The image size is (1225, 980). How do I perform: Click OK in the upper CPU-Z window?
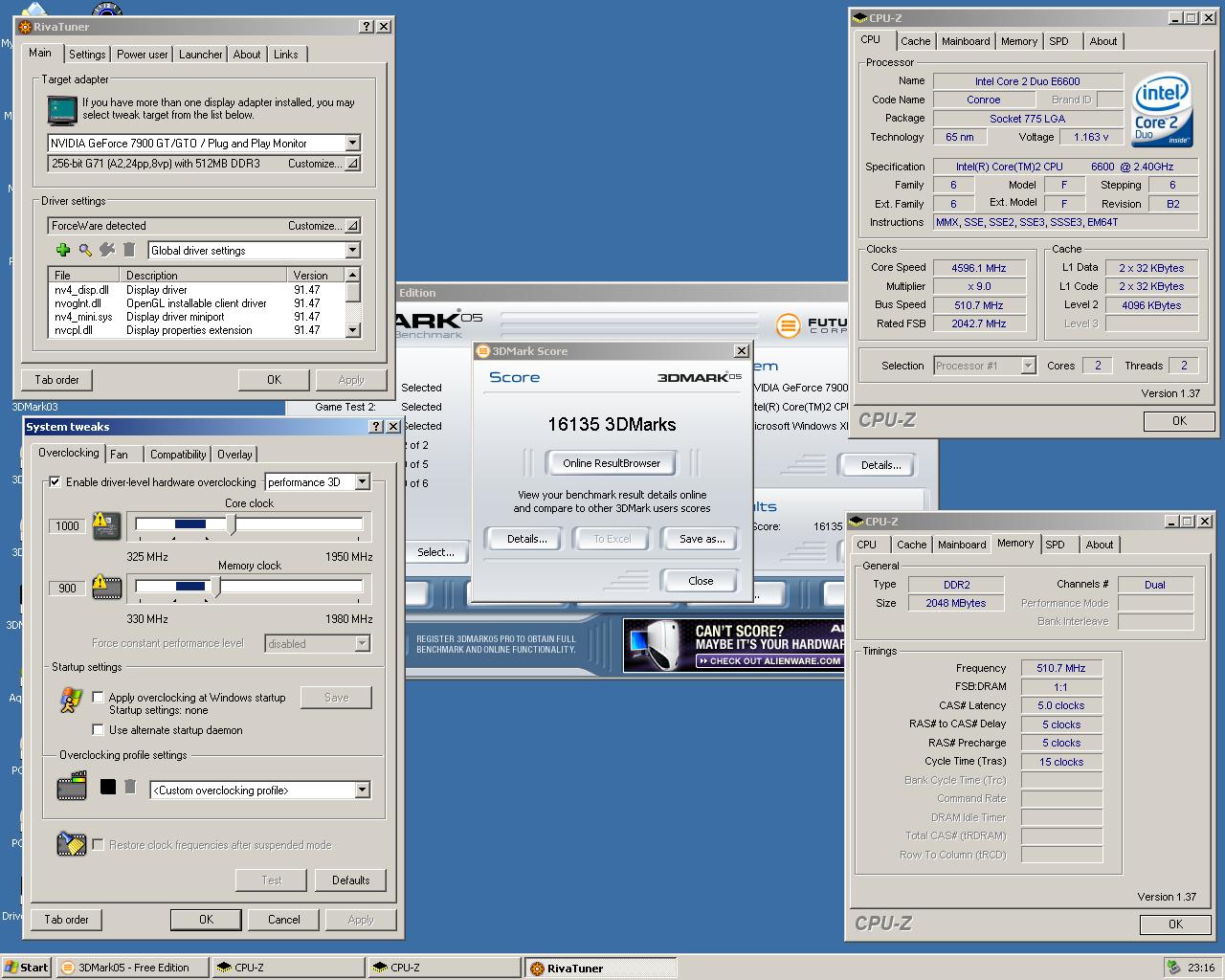coord(1179,421)
